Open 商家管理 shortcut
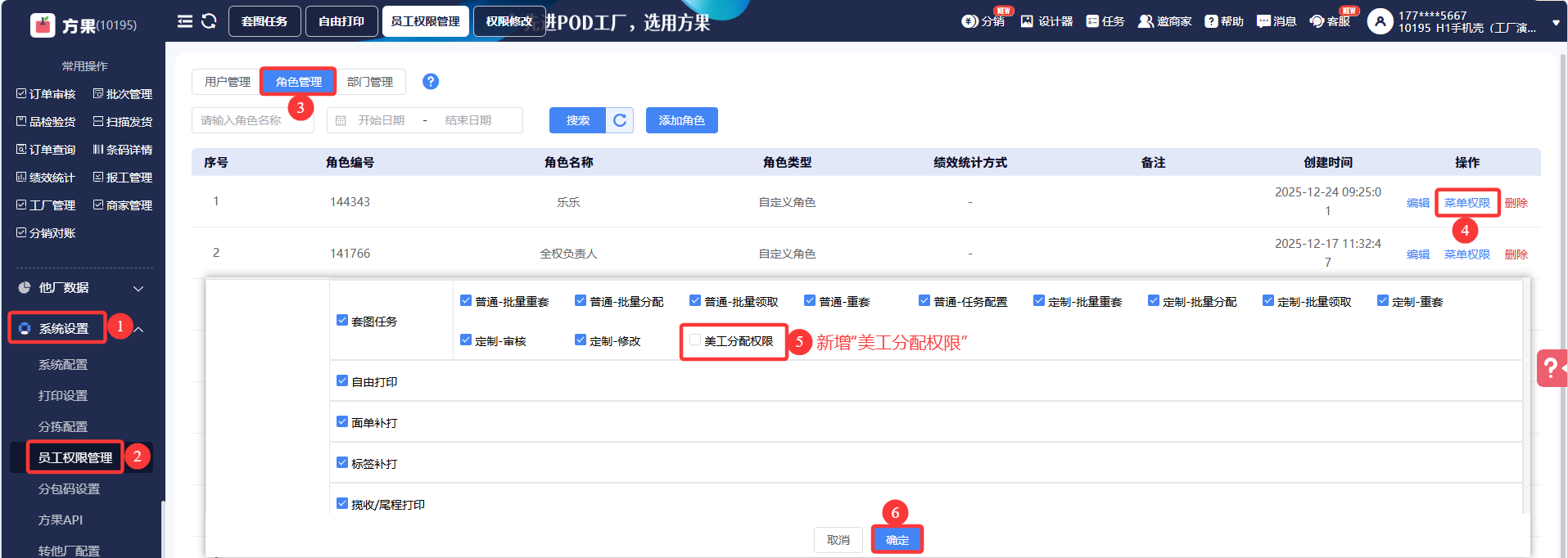This screenshot has width=1568, height=558. 123,205
